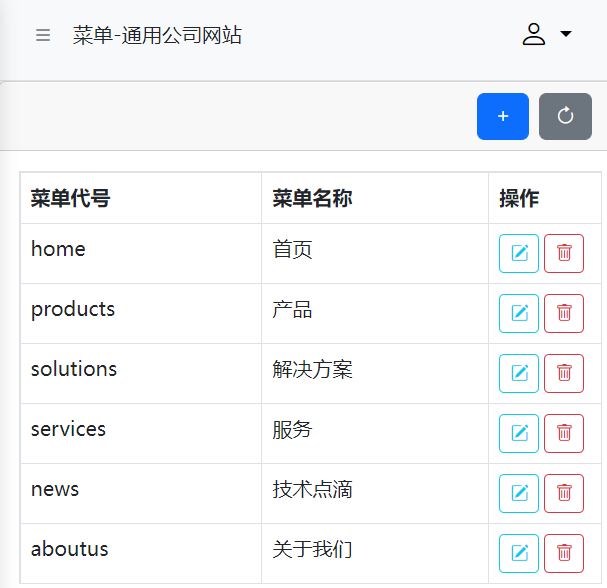Edit the home menu row
Image resolution: width=607 pixels, height=588 pixels.
coord(519,254)
